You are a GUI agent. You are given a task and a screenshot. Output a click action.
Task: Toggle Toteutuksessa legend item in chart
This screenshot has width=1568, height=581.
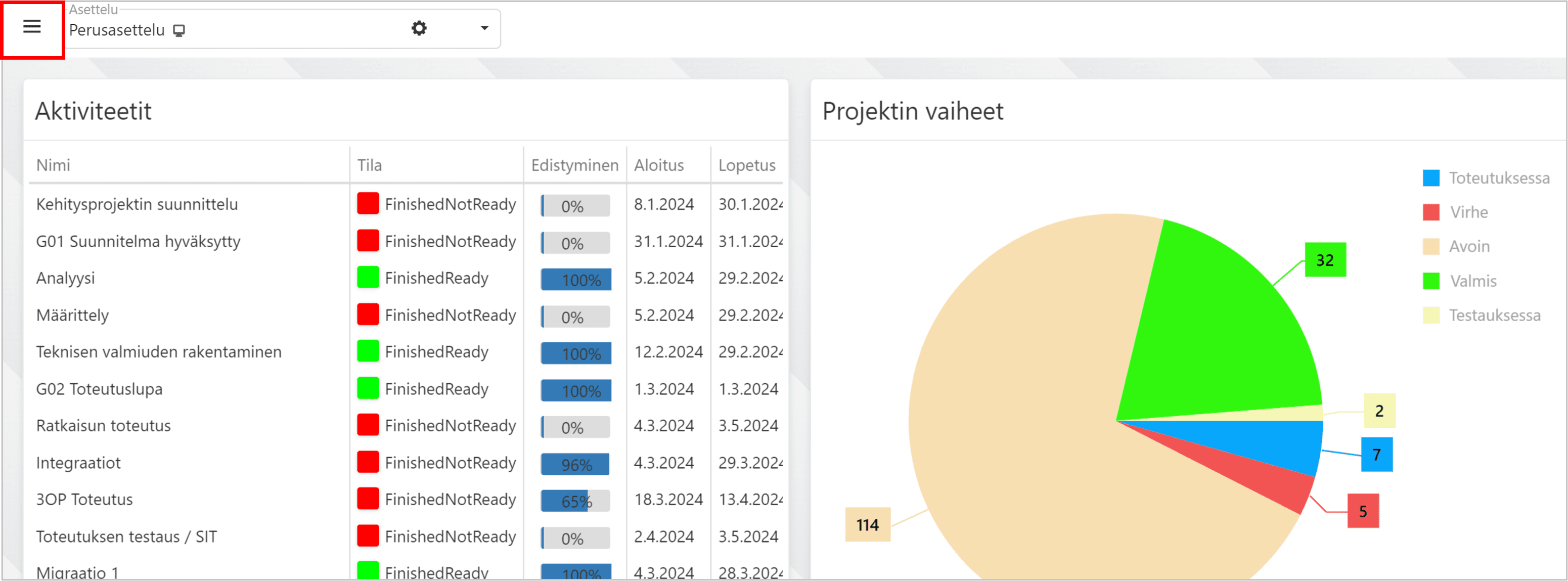[x=1498, y=178]
